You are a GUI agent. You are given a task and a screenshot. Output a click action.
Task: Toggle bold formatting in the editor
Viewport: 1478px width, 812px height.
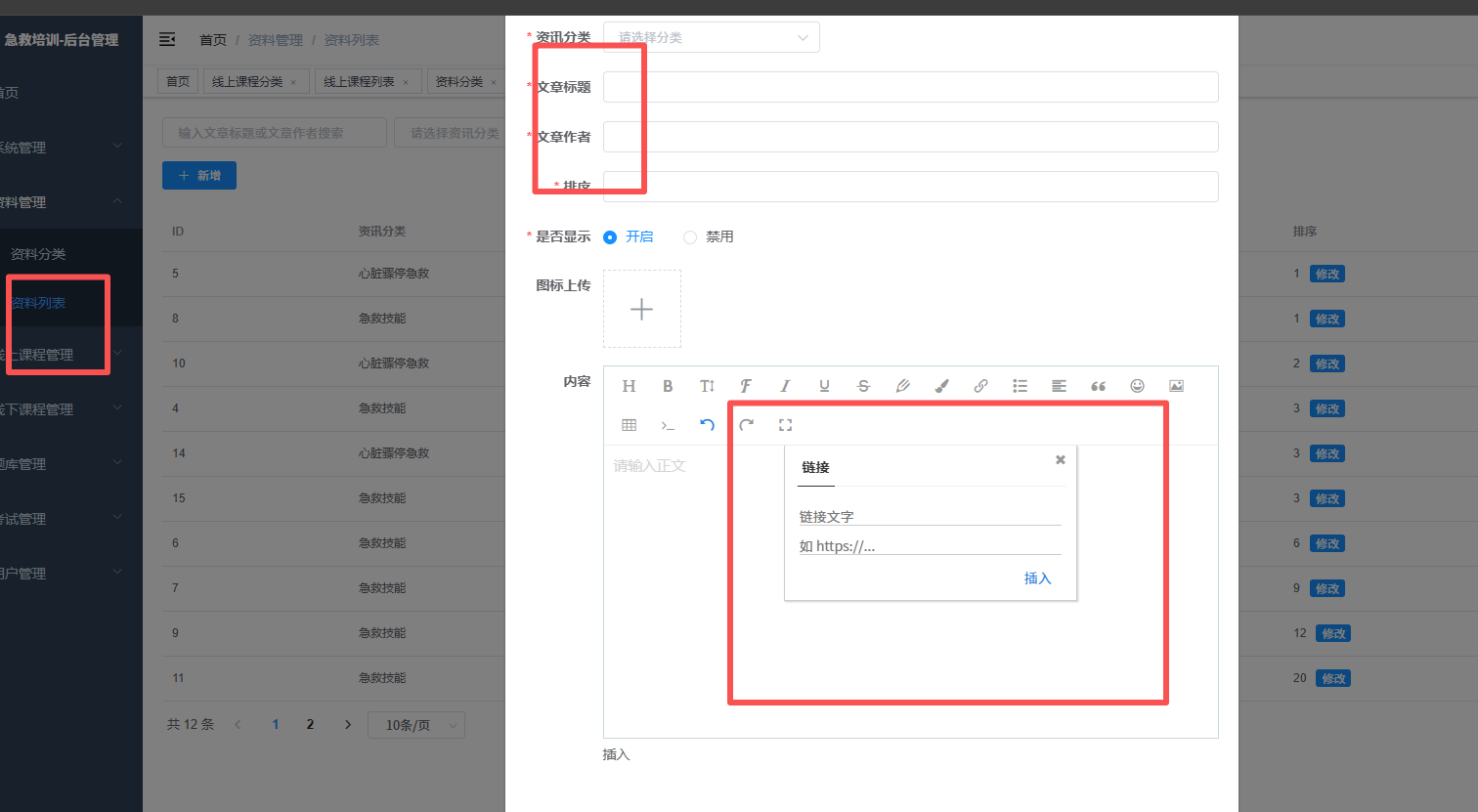(x=668, y=386)
